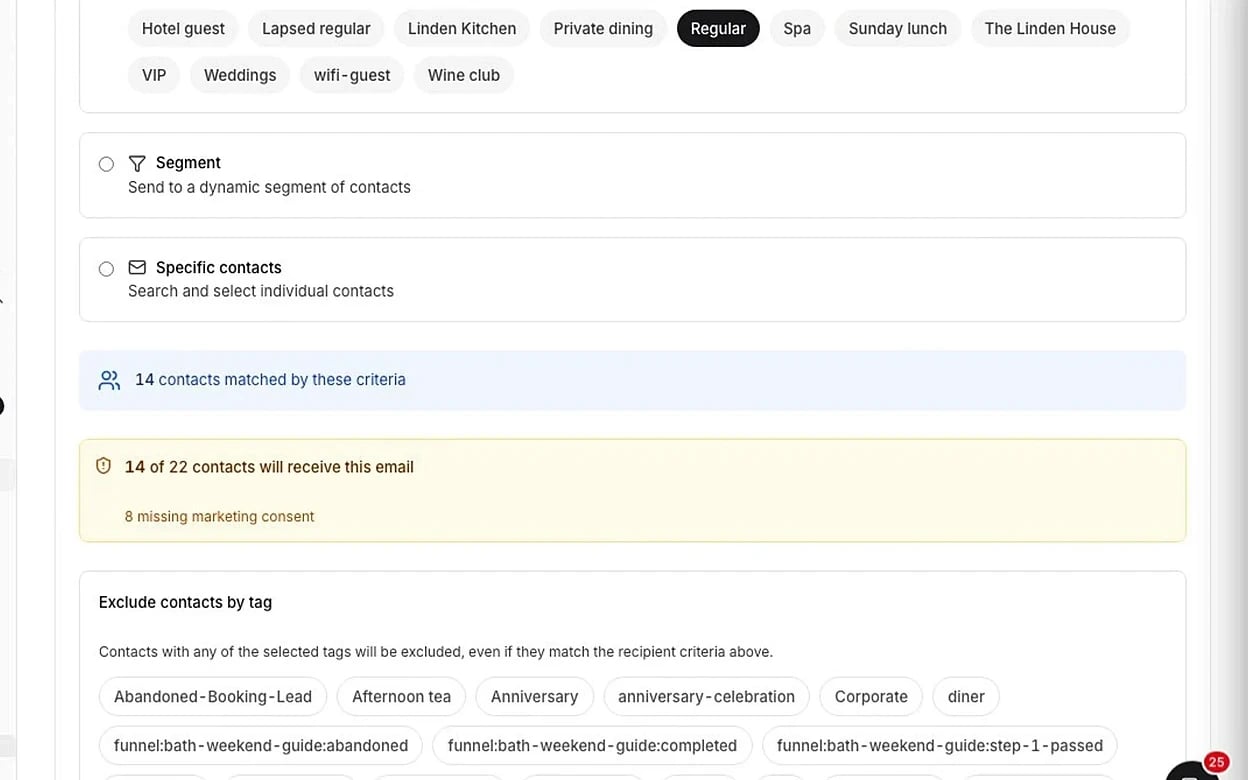Viewport: 1248px width, 780px height.
Task: Exclude the Afternoon tea tag
Action: [401, 696]
